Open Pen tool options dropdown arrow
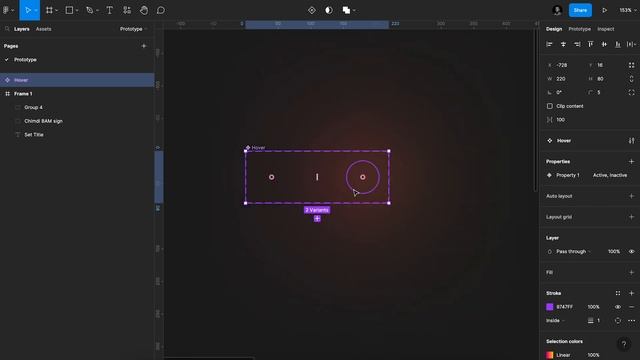Viewport: 640px width, 360px height. click(x=97, y=11)
